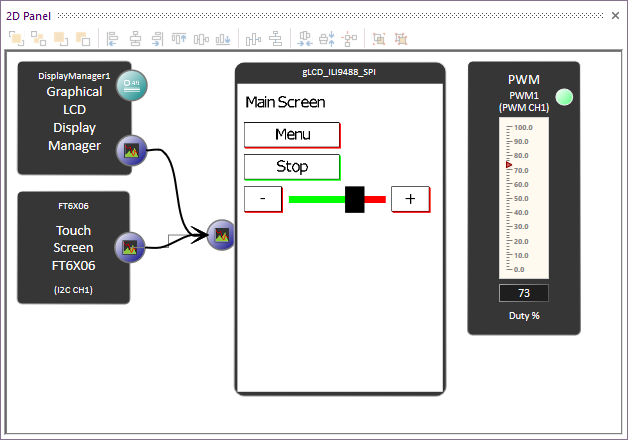The image size is (628, 440).
Task: Click the gLCD_ILI9488_SPI title bar
Action: click(x=340, y=72)
